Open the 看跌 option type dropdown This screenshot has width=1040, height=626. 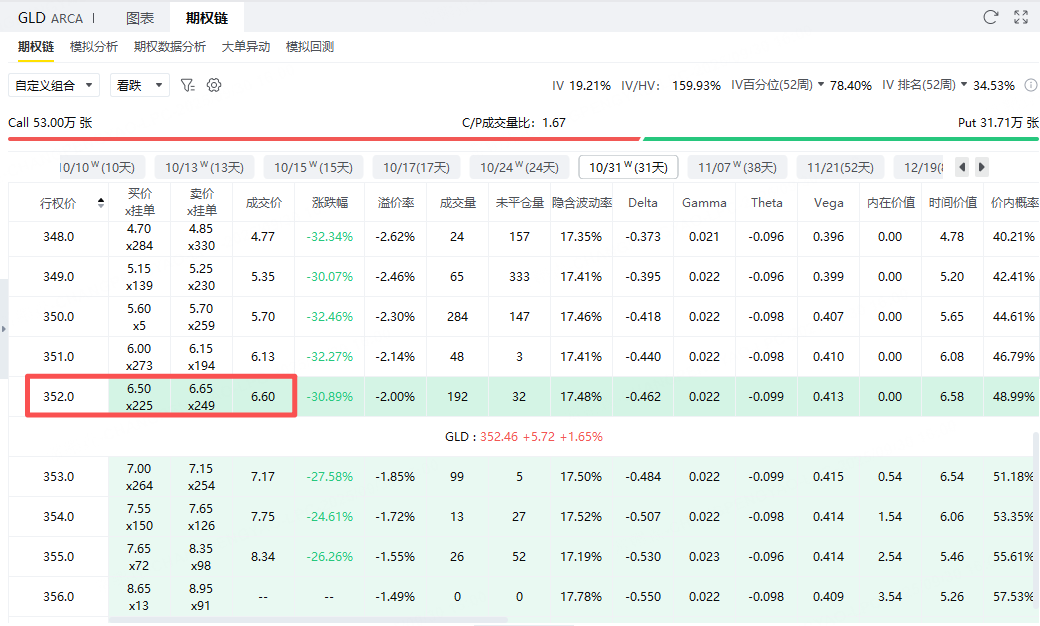click(139, 85)
